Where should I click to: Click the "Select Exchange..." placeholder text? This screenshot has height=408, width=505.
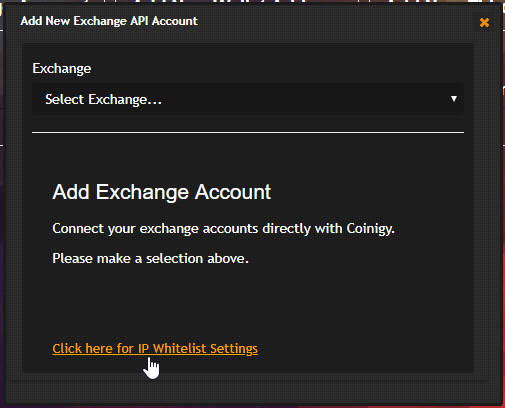pyautogui.click(x=103, y=99)
